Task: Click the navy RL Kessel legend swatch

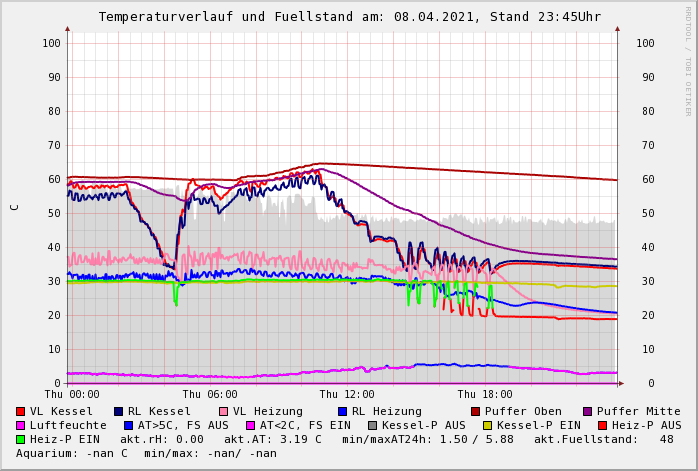Action: click(x=119, y=412)
